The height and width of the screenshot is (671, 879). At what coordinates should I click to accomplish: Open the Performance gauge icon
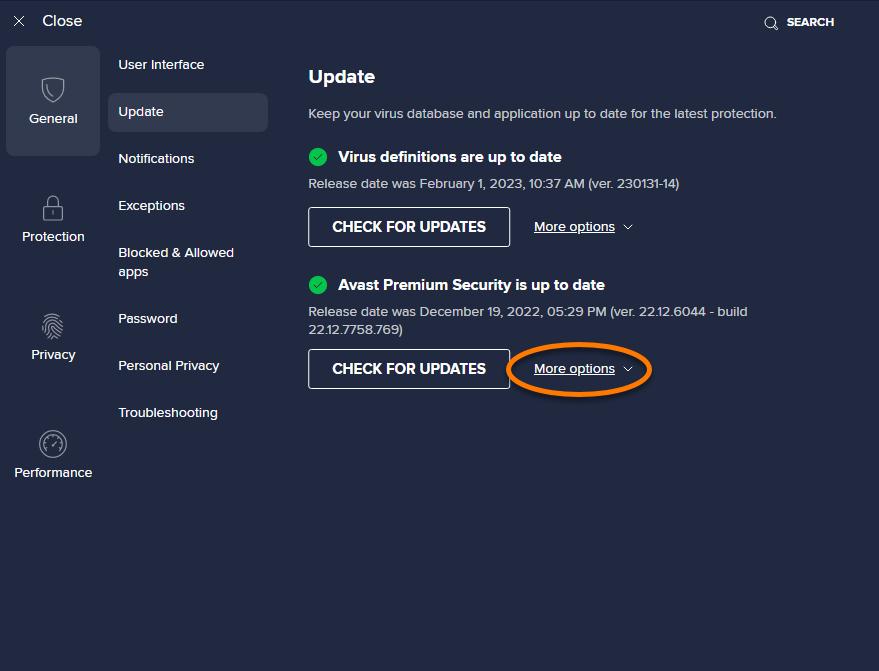pyautogui.click(x=53, y=444)
